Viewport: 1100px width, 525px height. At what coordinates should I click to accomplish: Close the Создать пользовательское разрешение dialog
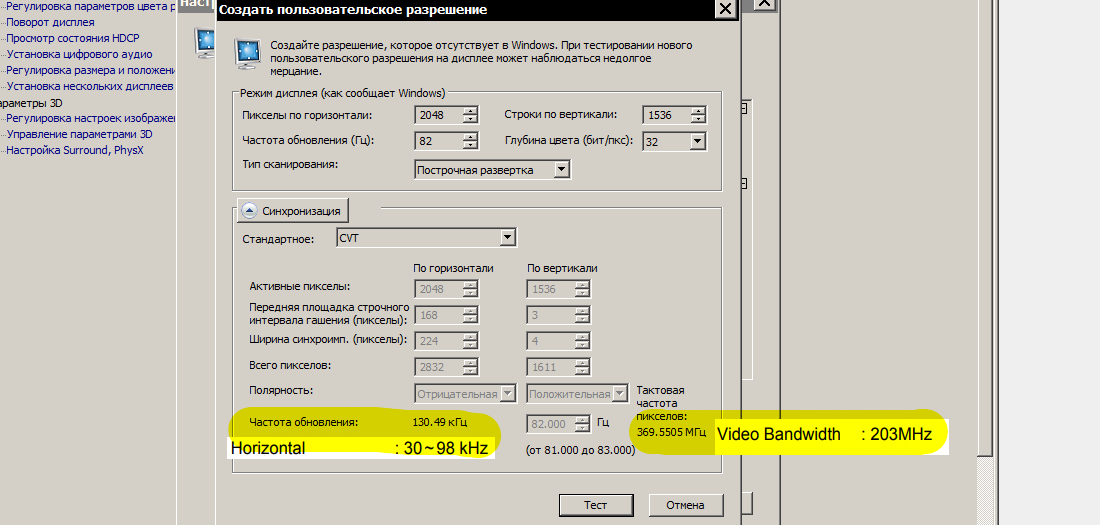pos(725,8)
